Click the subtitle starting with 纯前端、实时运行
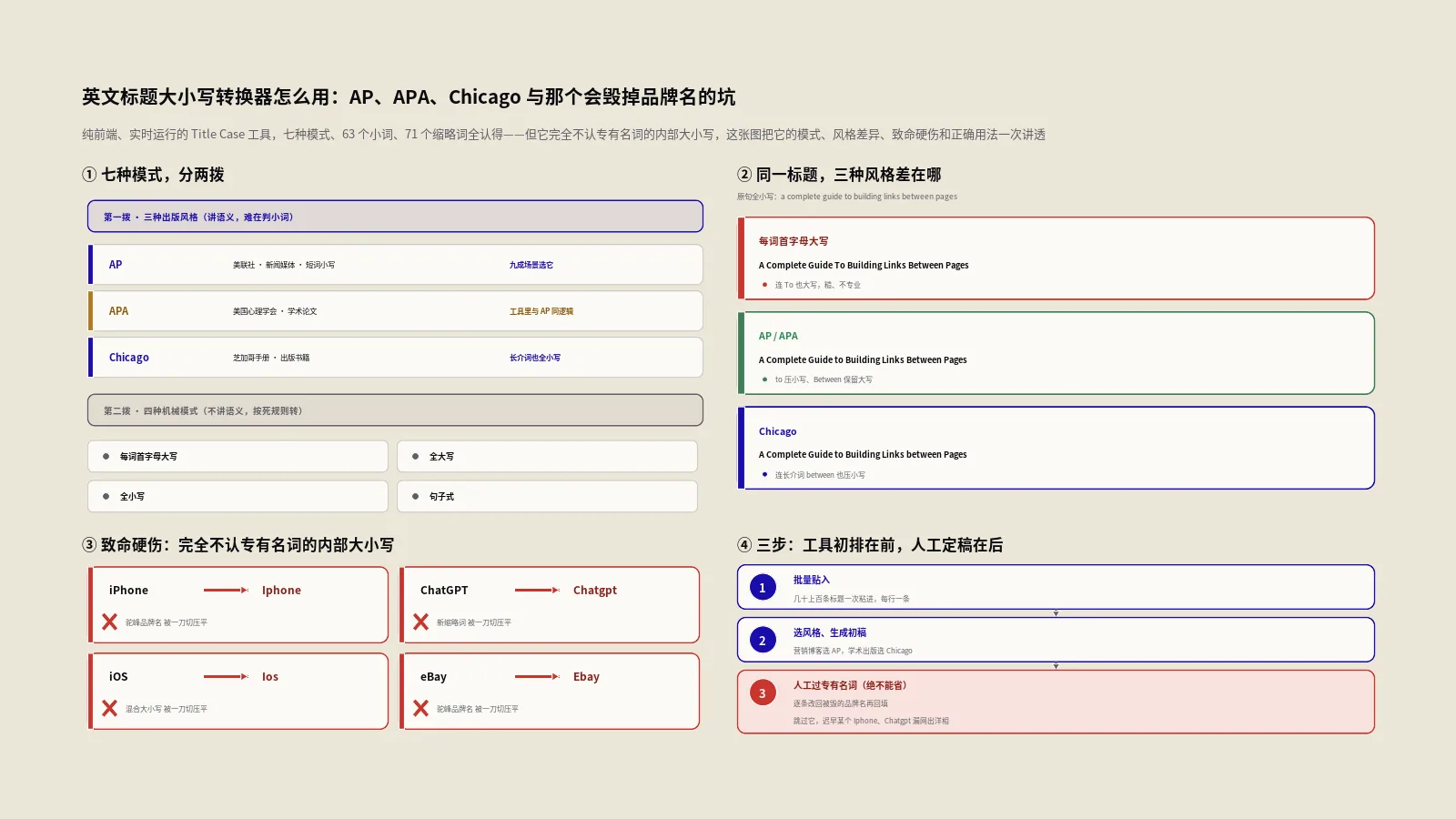The width and height of the screenshot is (1456, 819). [563, 135]
